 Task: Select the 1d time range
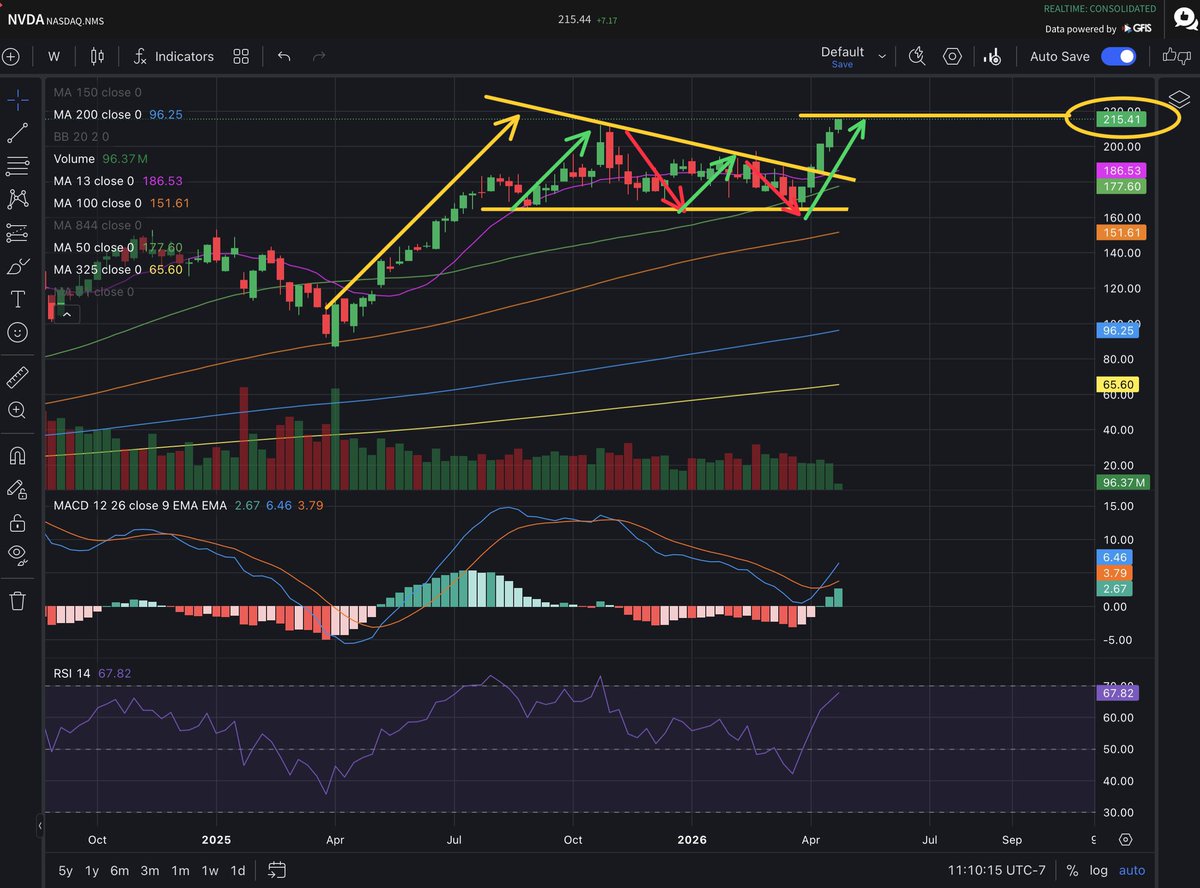click(x=238, y=870)
